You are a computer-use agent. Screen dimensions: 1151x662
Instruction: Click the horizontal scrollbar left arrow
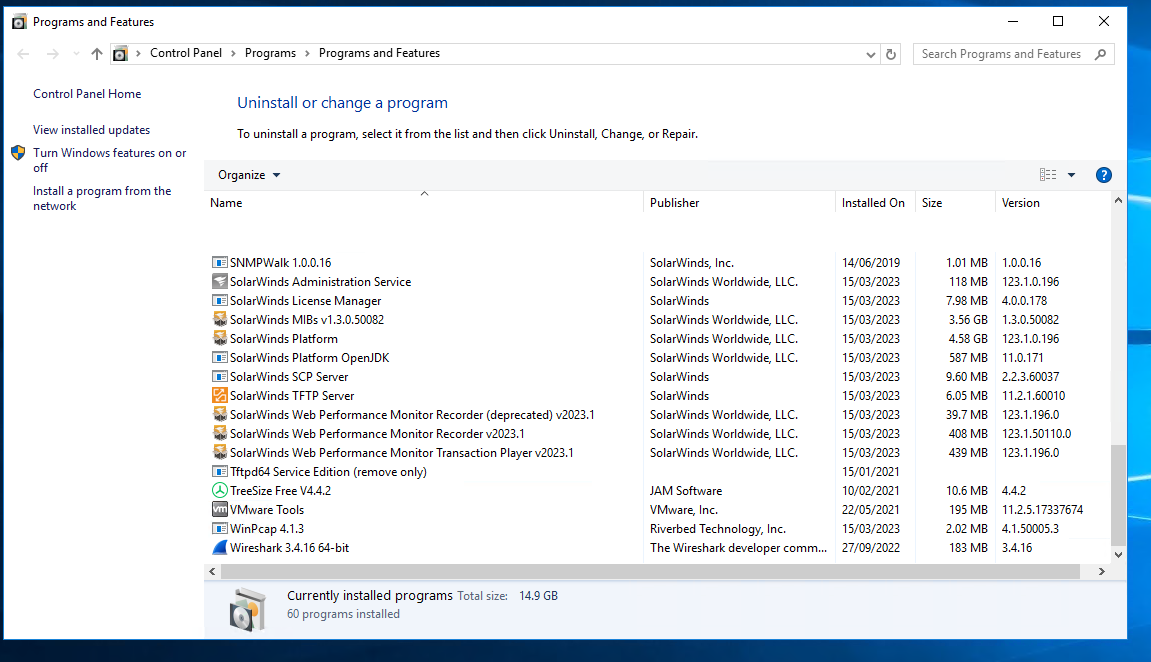pyautogui.click(x=212, y=571)
